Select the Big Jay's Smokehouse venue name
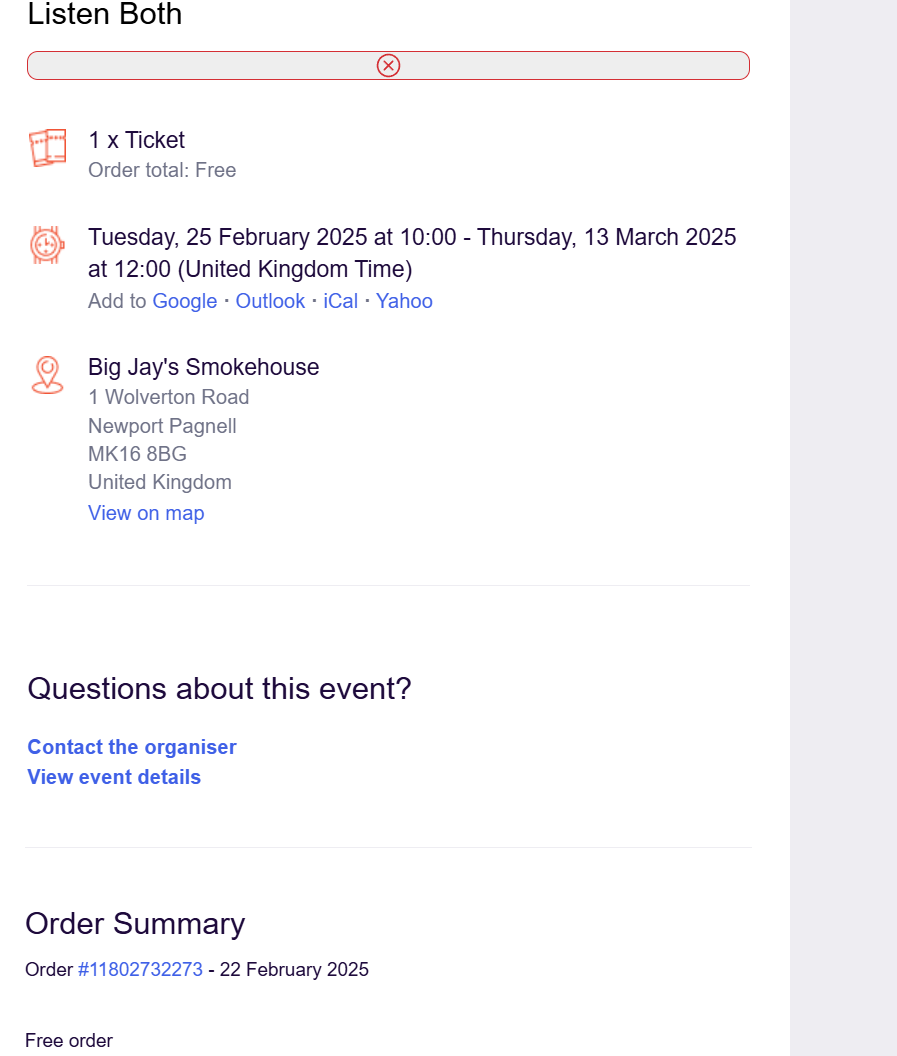The width and height of the screenshot is (897, 1056). 203,367
